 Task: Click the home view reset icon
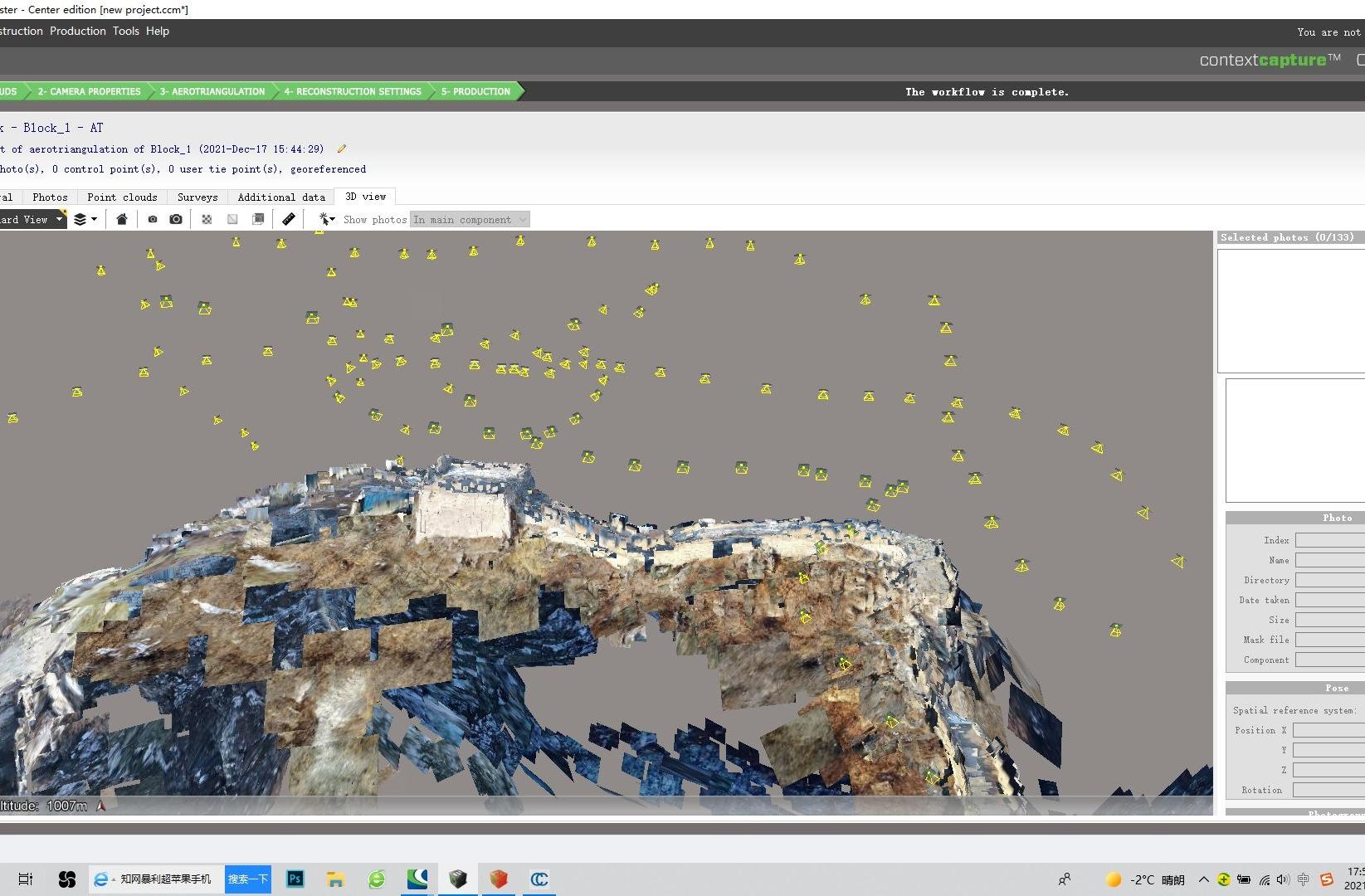(122, 219)
